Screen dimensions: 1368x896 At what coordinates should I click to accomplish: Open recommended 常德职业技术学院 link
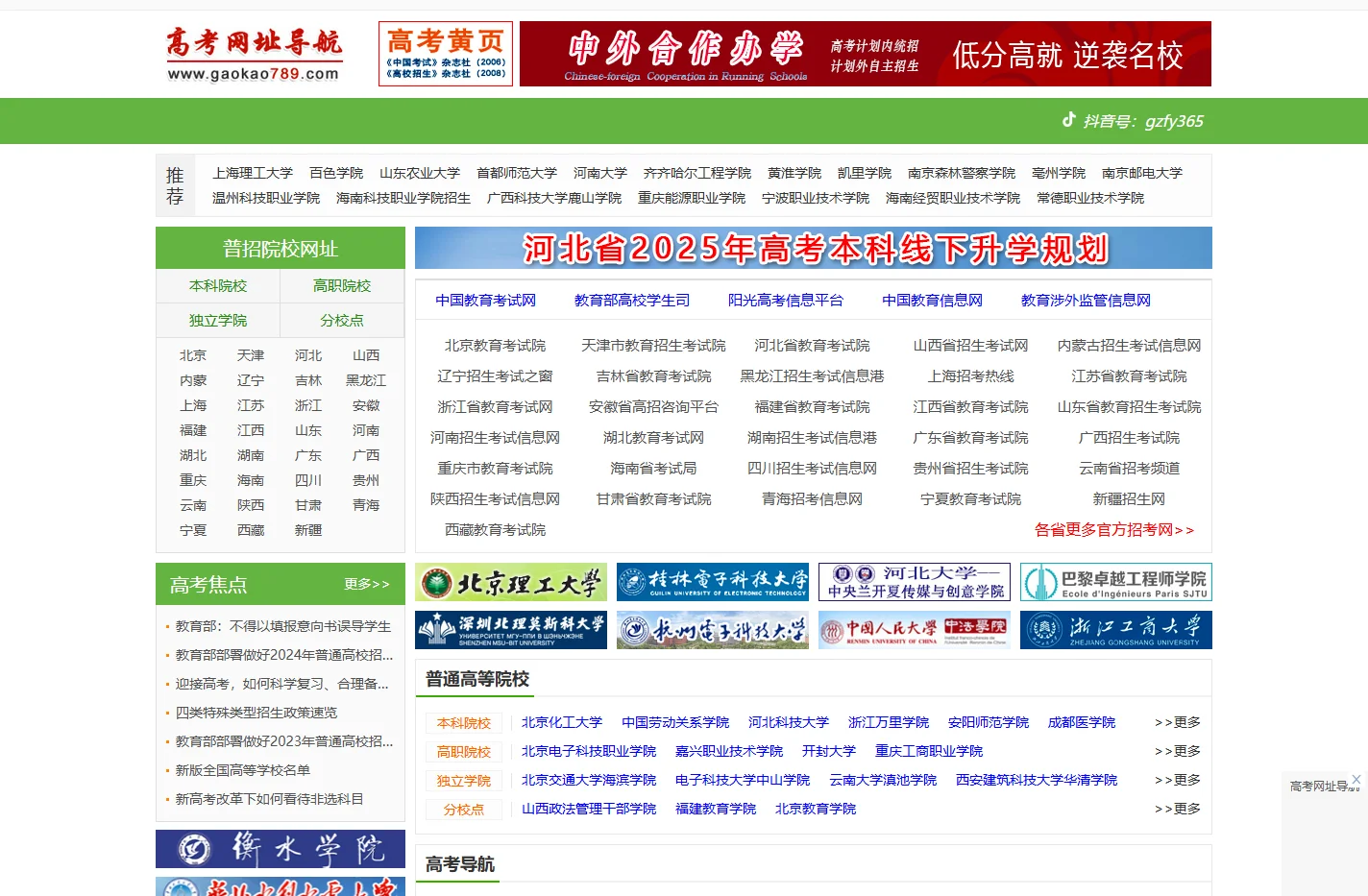tap(1090, 198)
